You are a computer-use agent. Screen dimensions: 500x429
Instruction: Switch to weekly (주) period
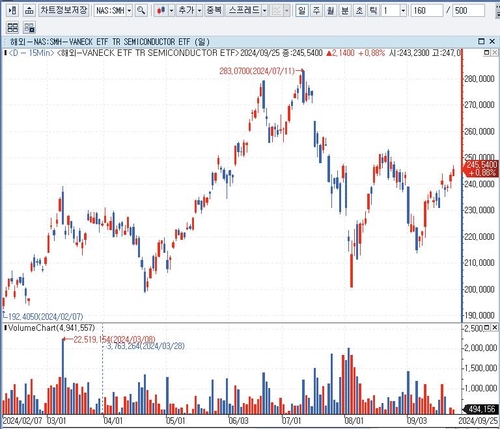click(x=316, y=11)
